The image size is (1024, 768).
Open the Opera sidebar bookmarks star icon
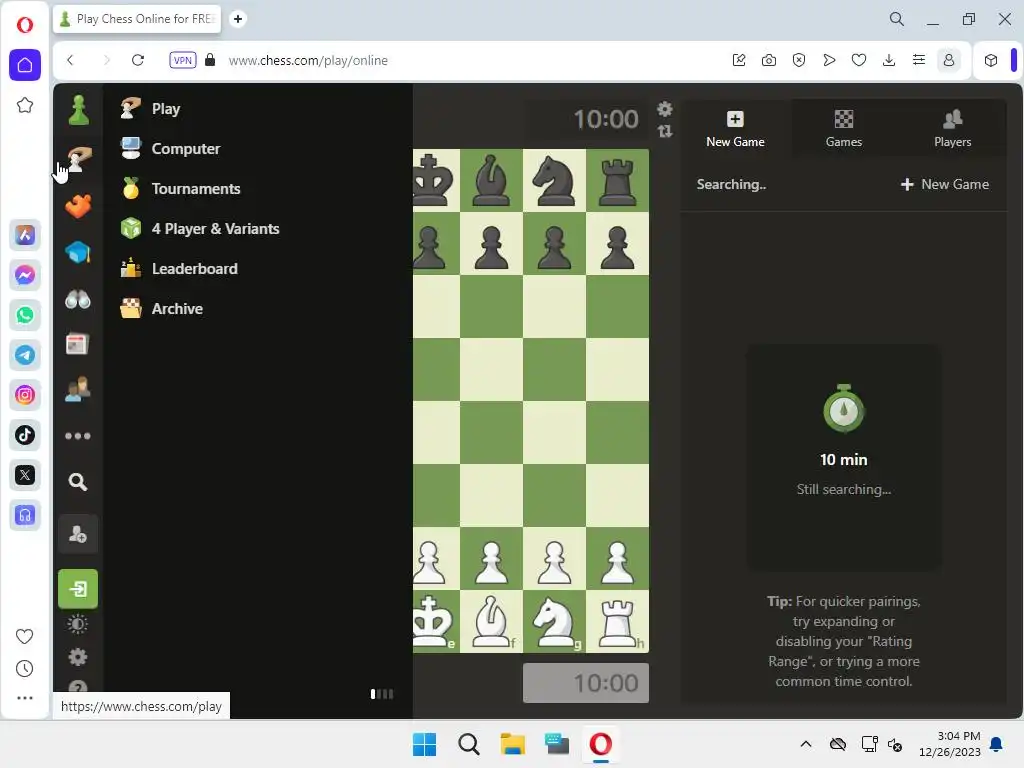[x=25, y=105]
